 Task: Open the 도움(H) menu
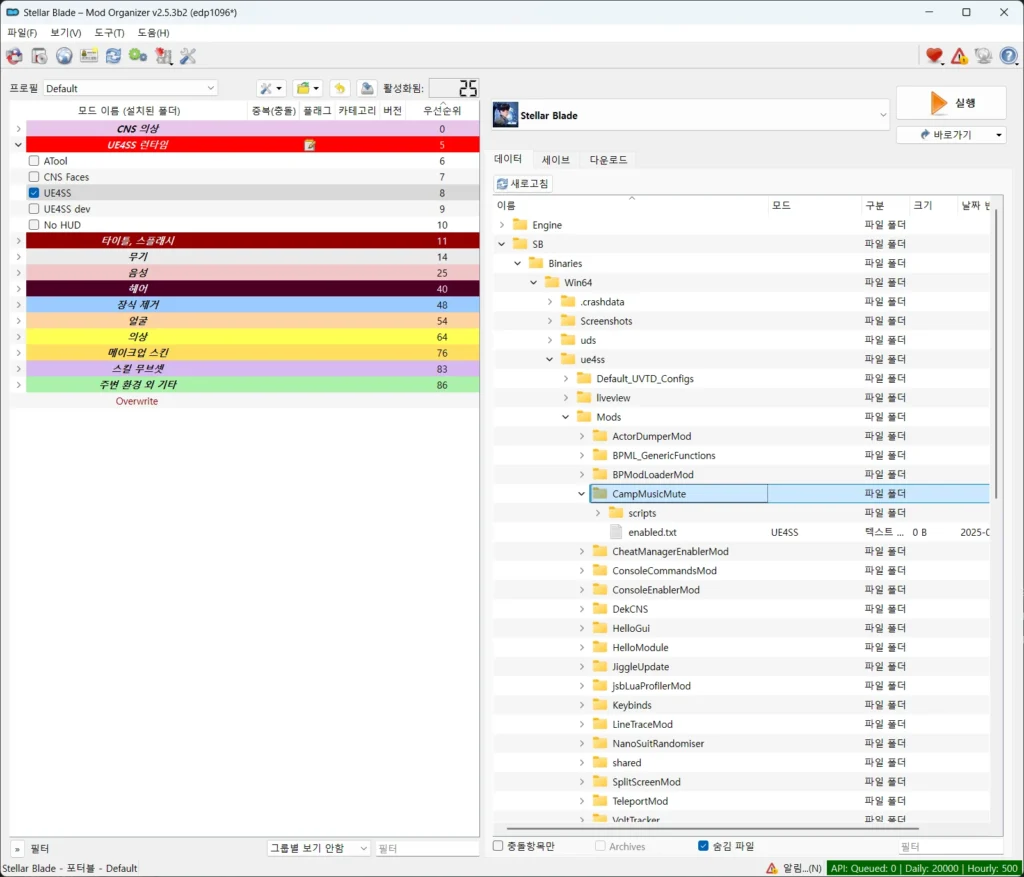(x=153, y=33)
